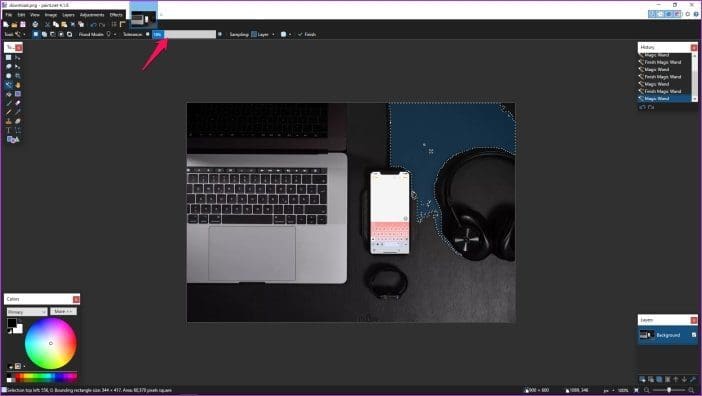Set selection mode to Intersect
Image resolution: width=702 pixels, height=396 pixels.
61,34
